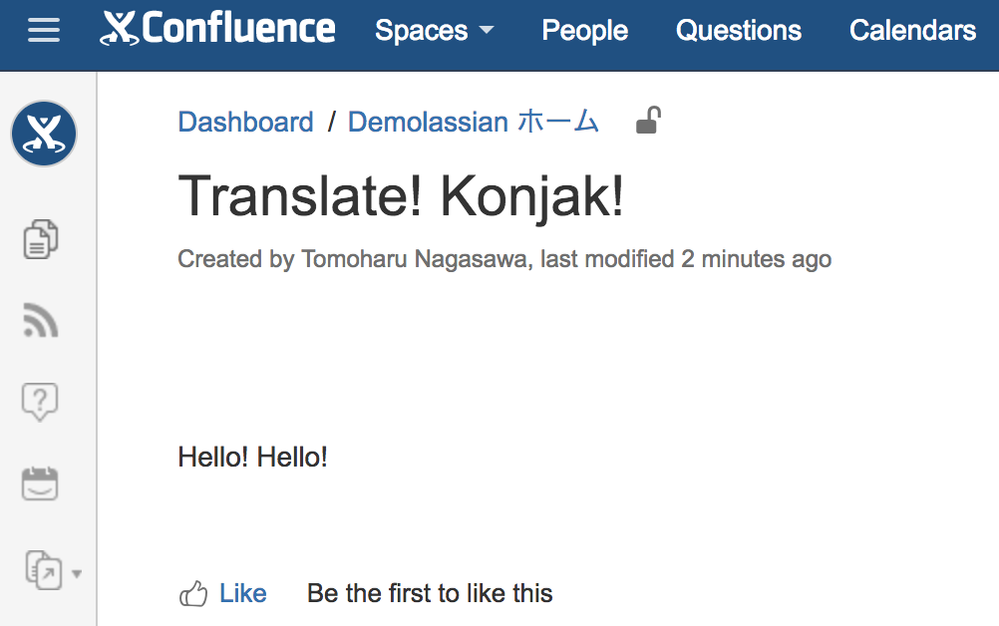Go to Dashboard breadcrumb link
Image resolution: width=999 pixels, height=626 pixels.
pyautogui.click(x=246, y=122)
